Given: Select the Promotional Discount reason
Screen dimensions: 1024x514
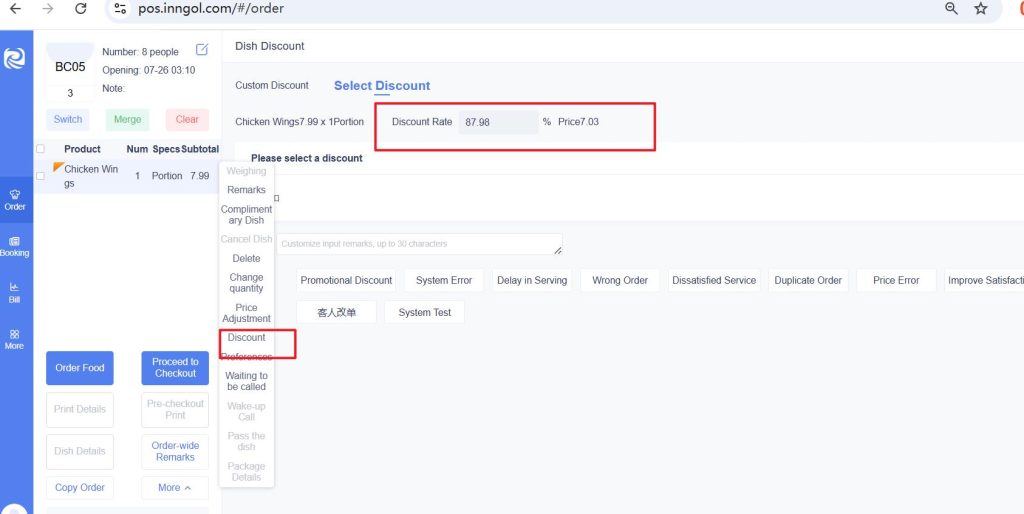Looking at the screenshot, I should [x=346, y=281].
